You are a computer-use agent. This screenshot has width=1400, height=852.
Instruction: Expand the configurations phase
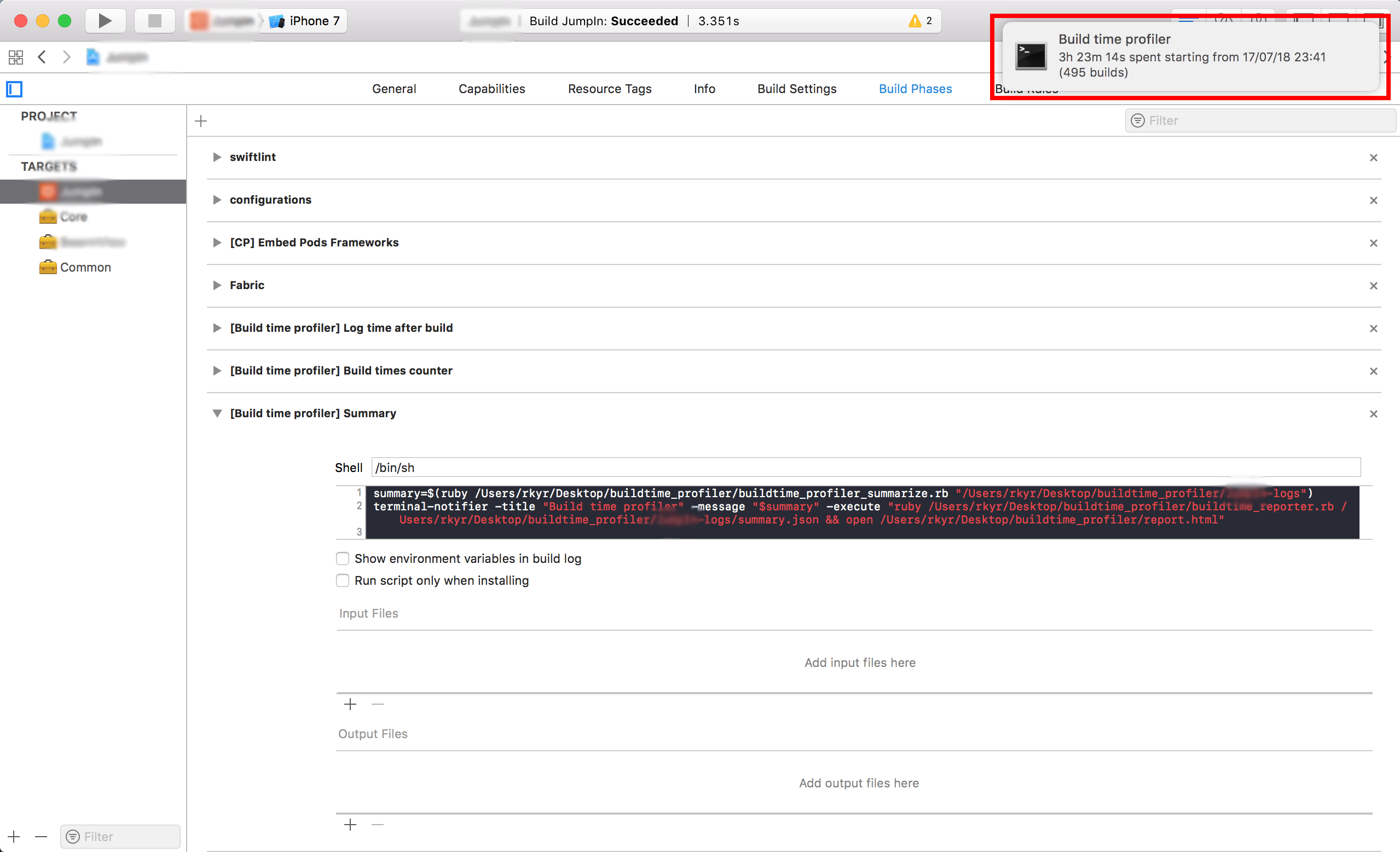(x=217, y=199)
